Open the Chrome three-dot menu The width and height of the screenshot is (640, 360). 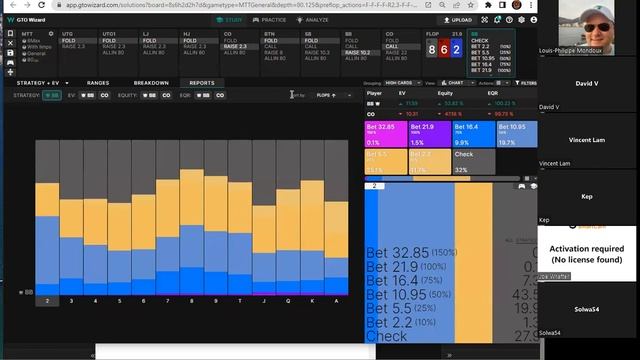(x=531, y=5)
